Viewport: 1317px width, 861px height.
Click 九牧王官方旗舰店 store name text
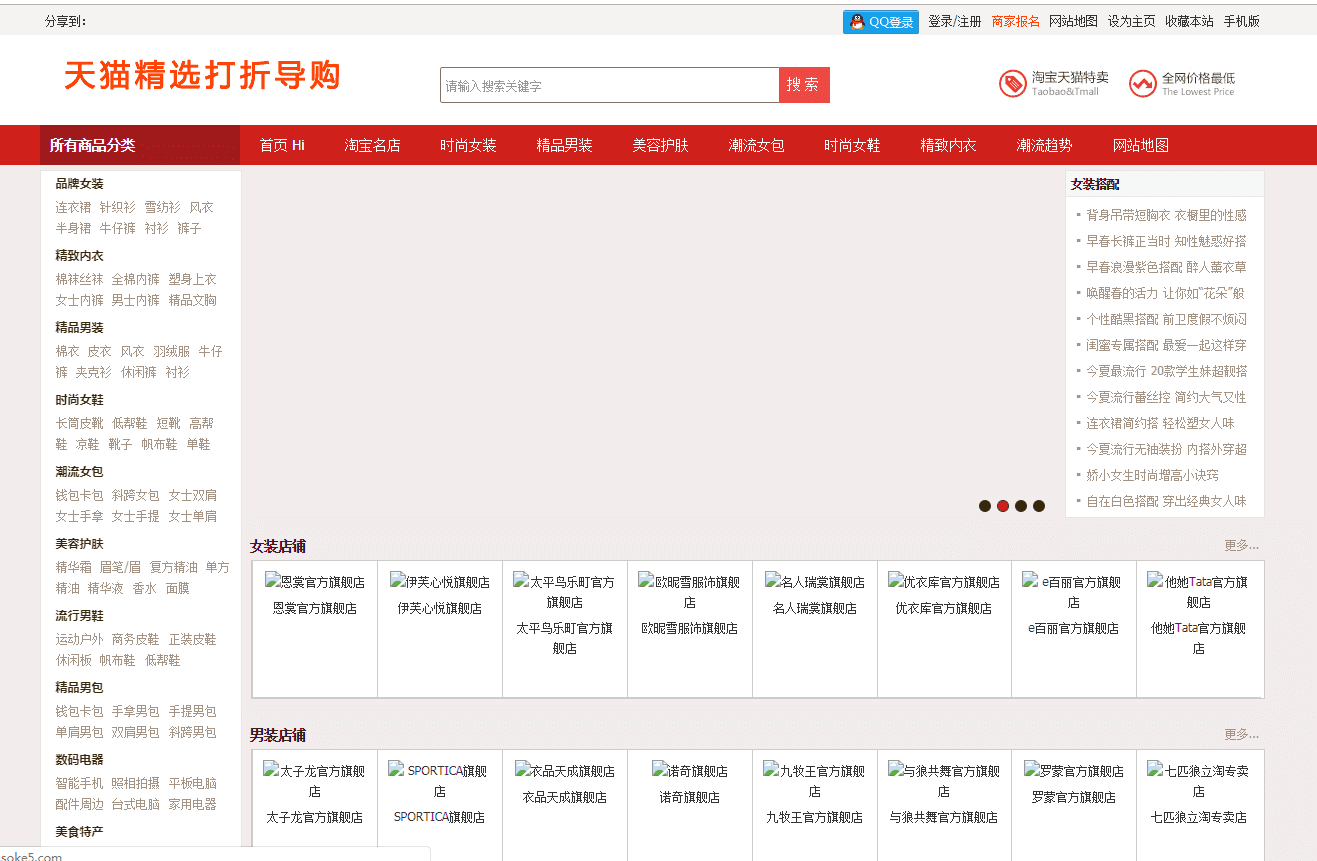(814, 817)
